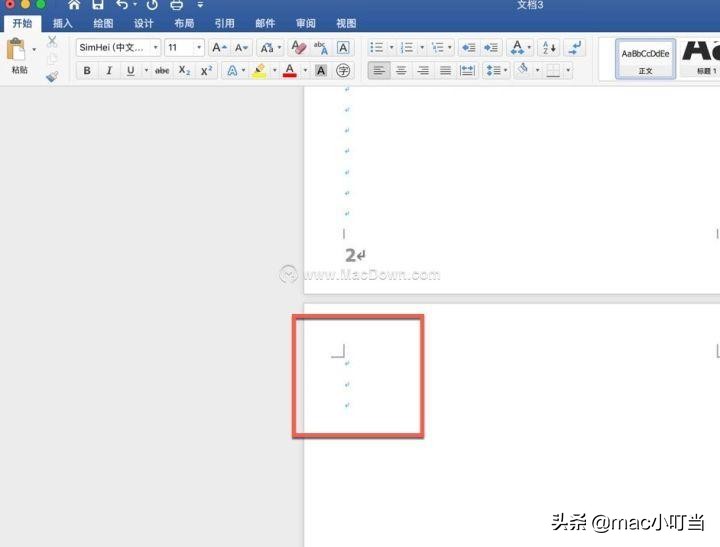Apply the red font color
The height and width of the screenshot is (547, 720).
pyautogui.click(x=290, y=71)
